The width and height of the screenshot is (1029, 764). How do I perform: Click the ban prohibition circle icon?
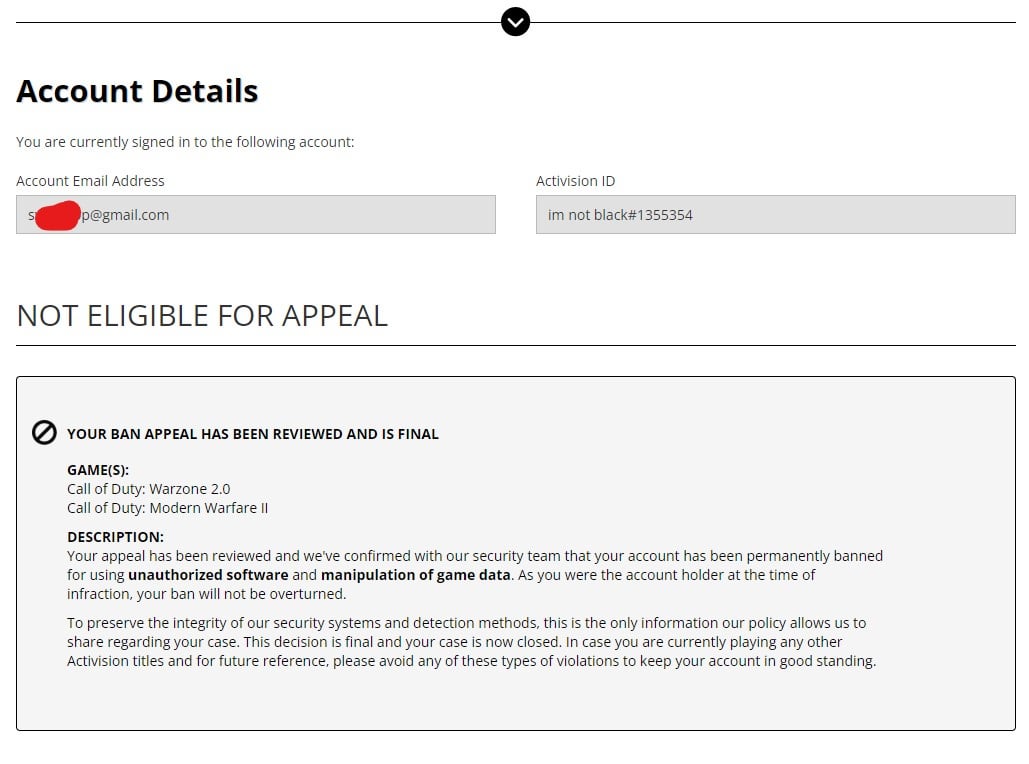pyautogui.click(x=44, y=433)
